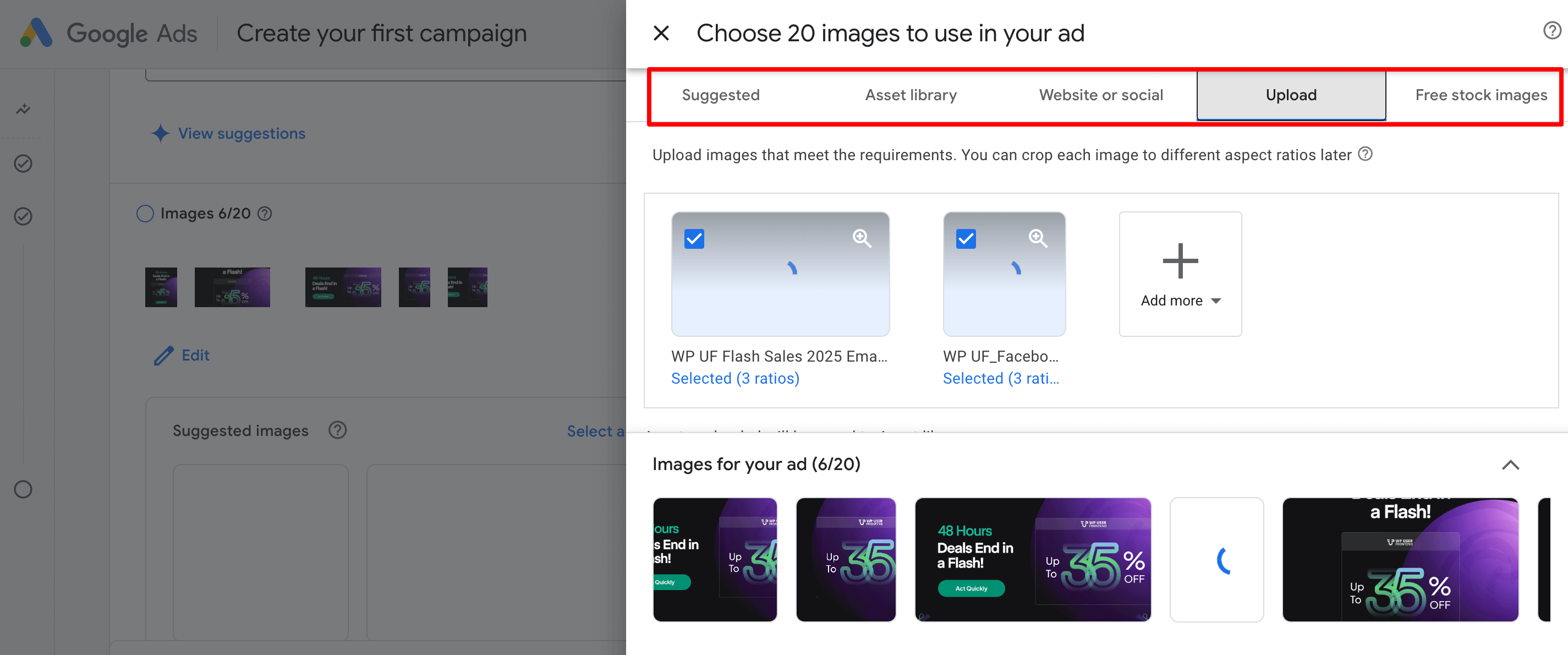Select the Upload tab
Viewport: 1568px width, 655px height.
point(1291,95)
